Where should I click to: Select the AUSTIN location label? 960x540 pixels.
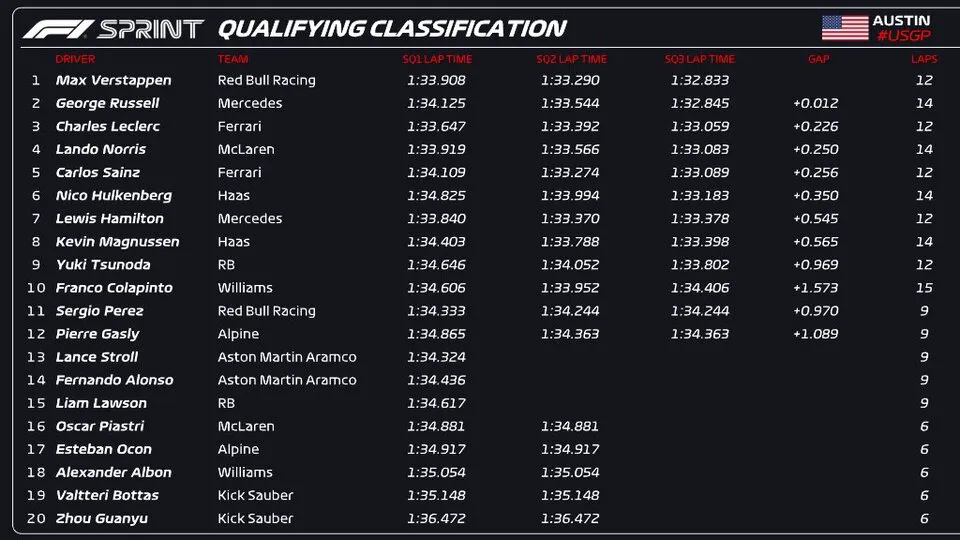click(x=901, y=20)
